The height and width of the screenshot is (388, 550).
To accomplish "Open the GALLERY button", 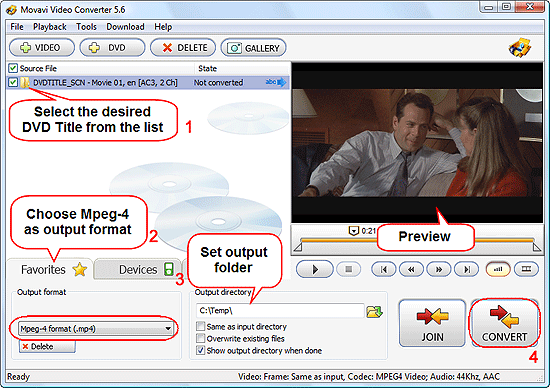I will pos(253,48).
